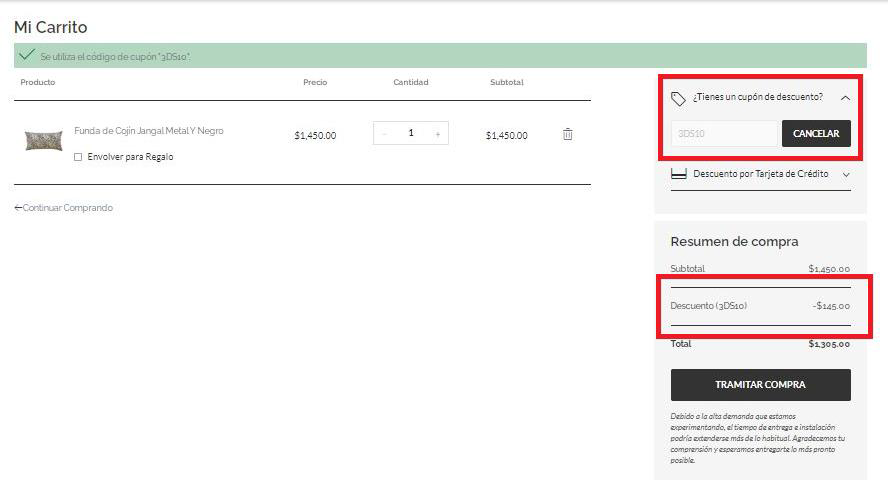
Task: Enable Envolver para Regalo checkbox
Action: 79,157
